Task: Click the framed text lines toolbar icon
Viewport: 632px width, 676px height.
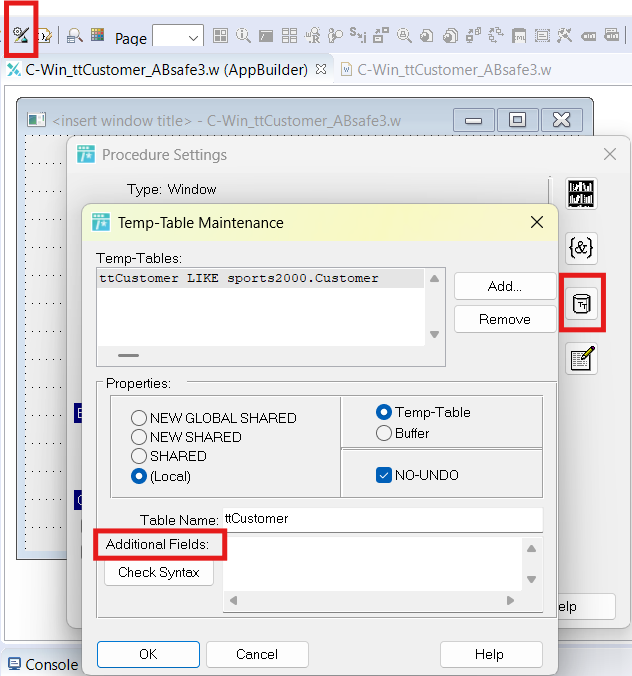Action: [542, 36]
